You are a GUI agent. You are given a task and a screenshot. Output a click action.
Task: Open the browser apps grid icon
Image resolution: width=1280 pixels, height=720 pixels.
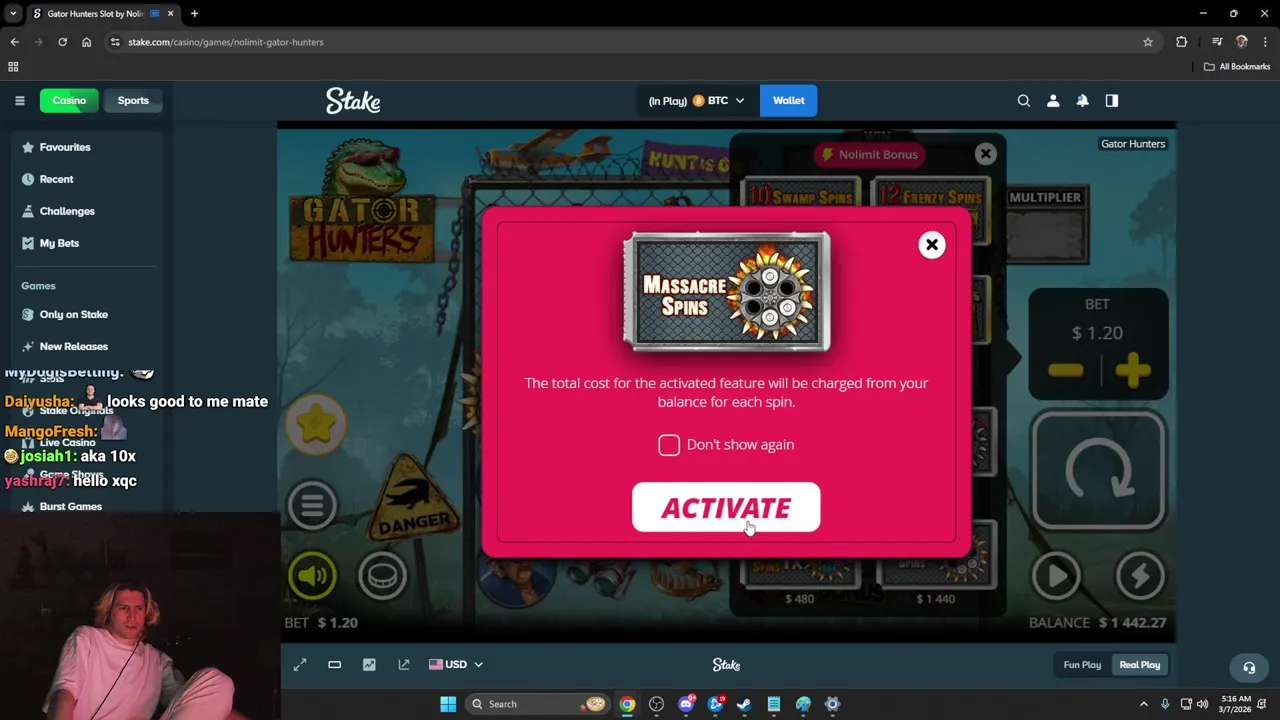[x=13, y=67]
